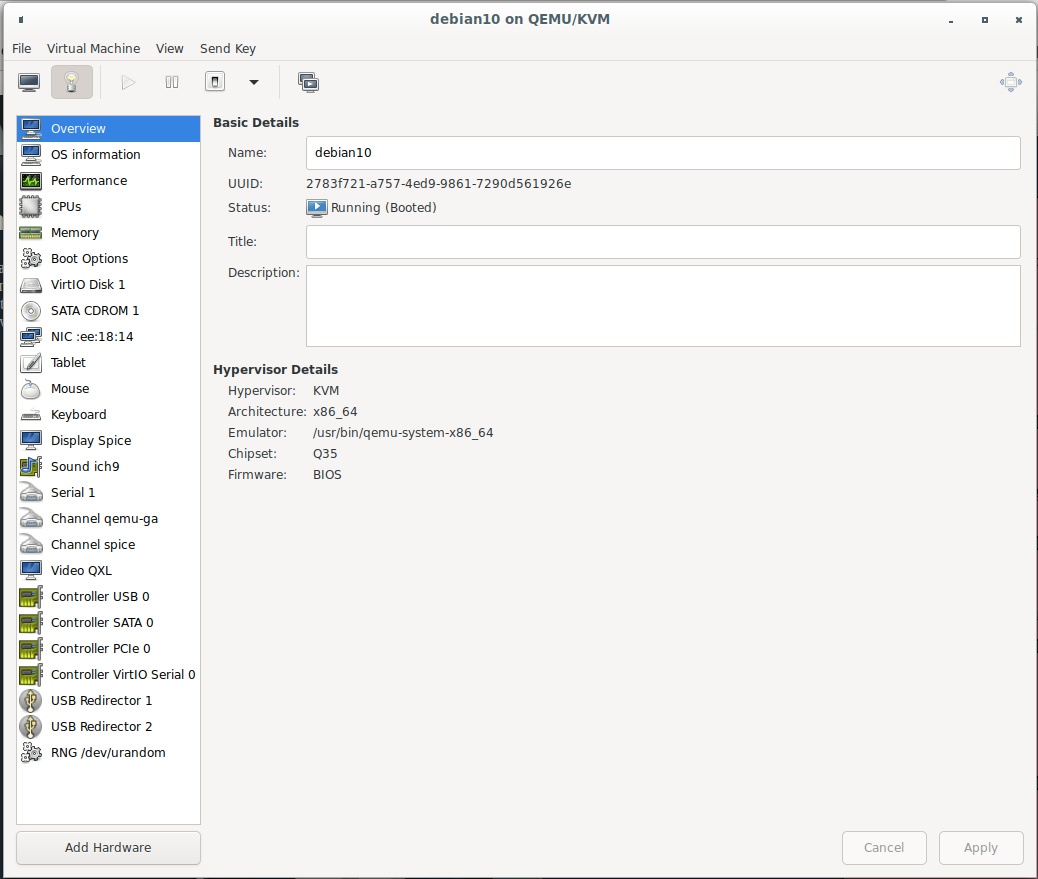The height and width of the screenshot is (879, 1038).
Task: Toggle the hardware details lightbulb view
Action: coord(71,82)
